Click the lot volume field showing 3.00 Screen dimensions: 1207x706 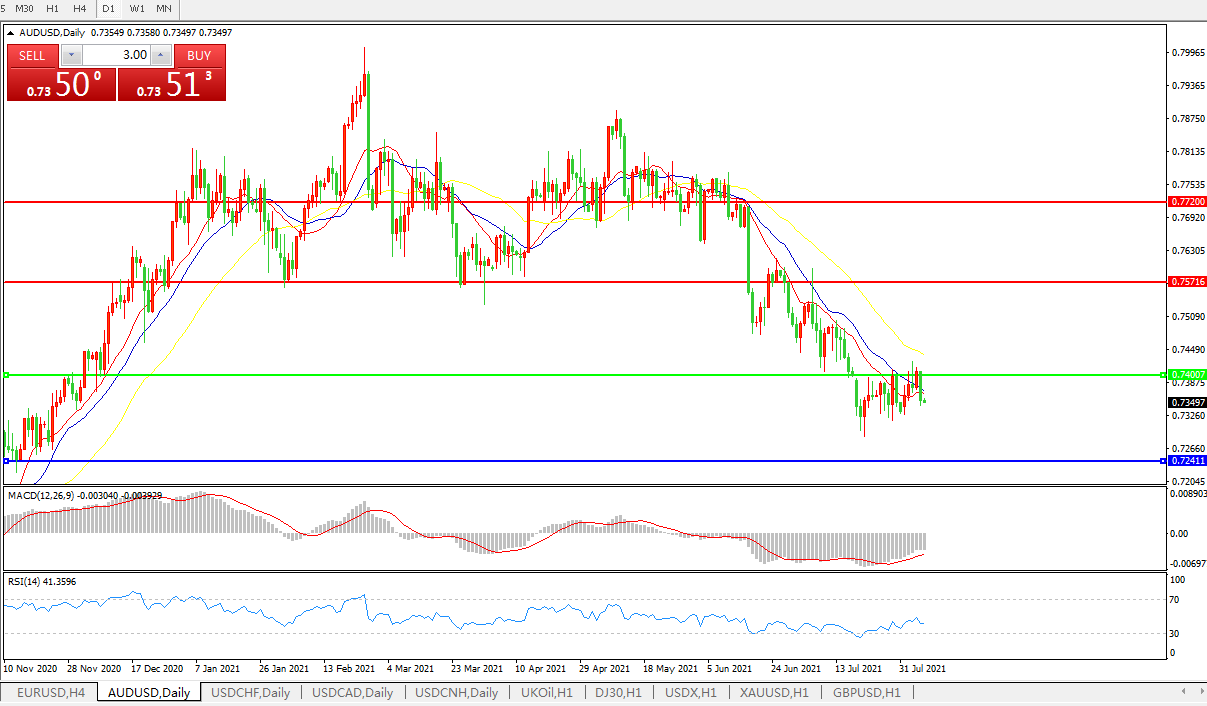coord(116,55)
